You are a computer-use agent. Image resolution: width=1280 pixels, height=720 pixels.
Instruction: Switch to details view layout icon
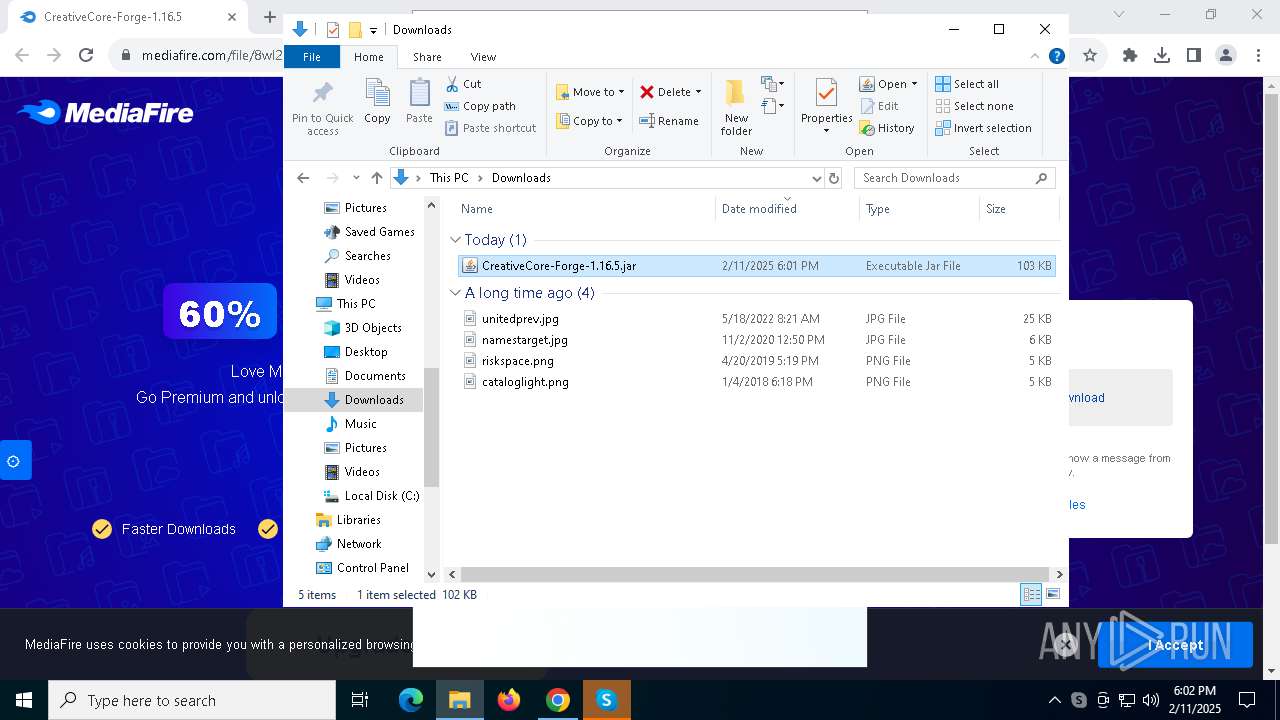click(x=1031, y=594)
